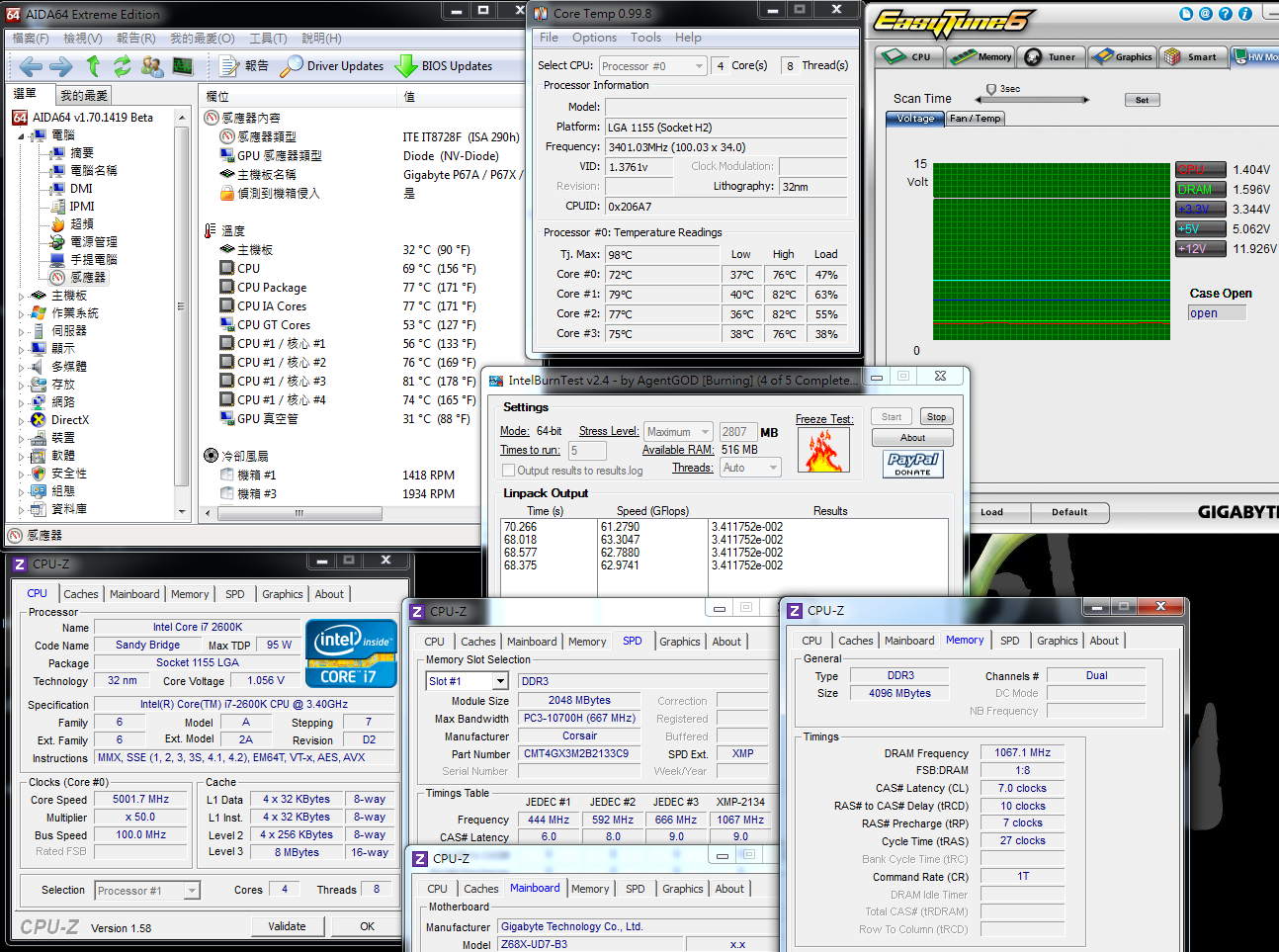The height and width of the screenshot is (952, 1279).
Task: Click Intel Core i7 inside logo
Action: (x=352, y=653)
